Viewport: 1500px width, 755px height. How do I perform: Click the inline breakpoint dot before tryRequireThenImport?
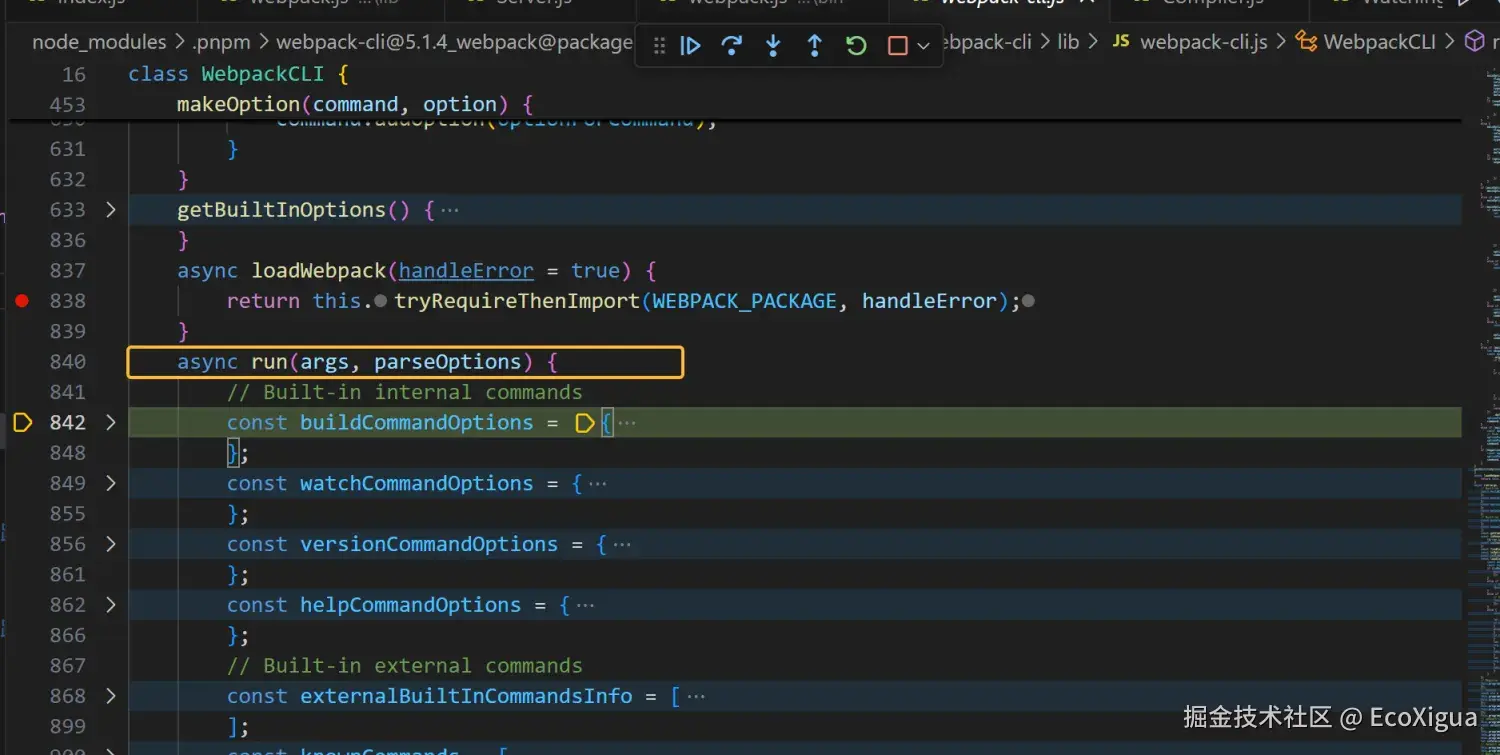coord(381,301)
